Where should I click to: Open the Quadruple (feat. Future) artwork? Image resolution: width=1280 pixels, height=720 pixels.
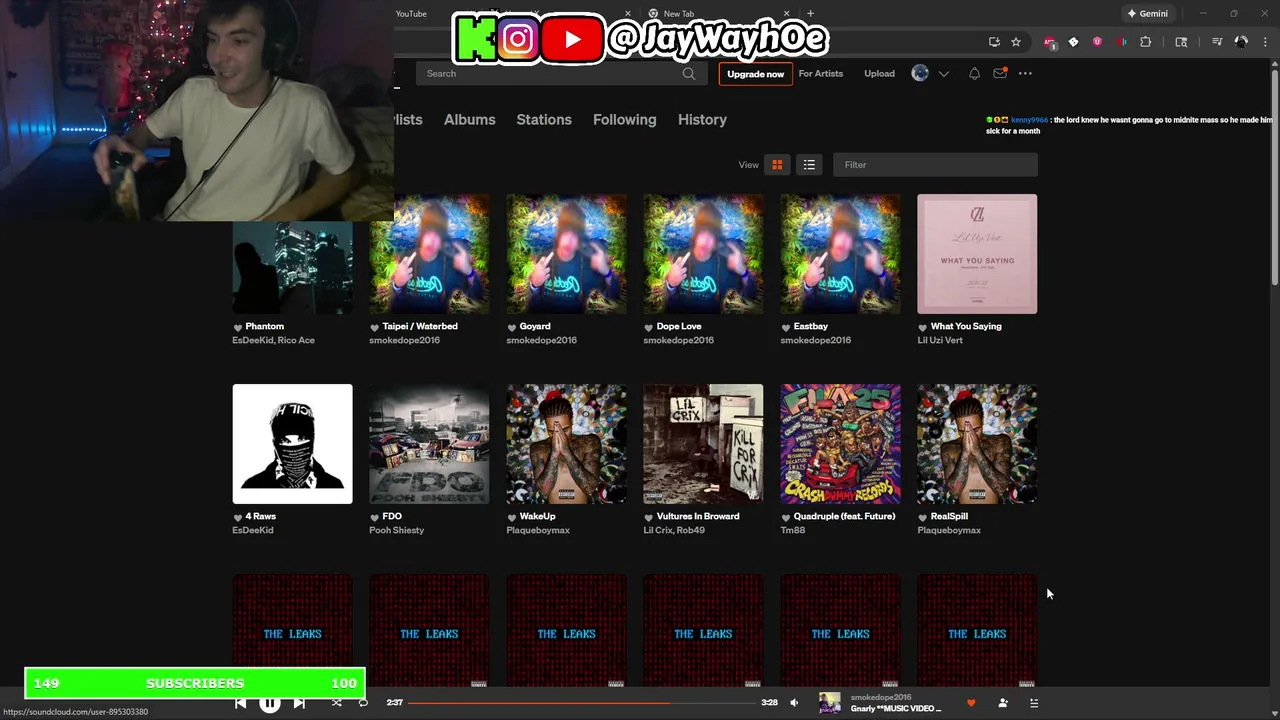[x=840, y=444]
